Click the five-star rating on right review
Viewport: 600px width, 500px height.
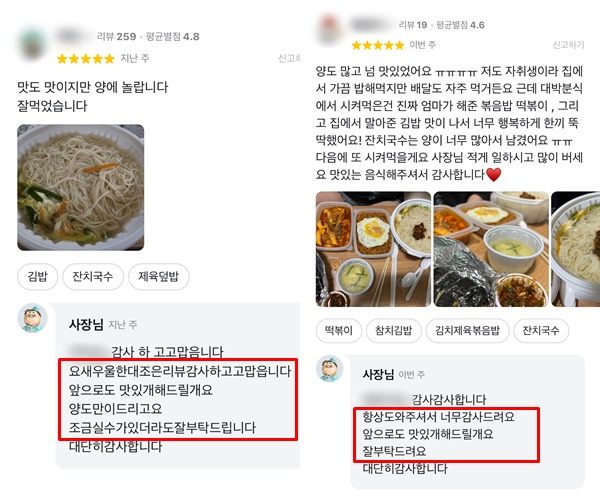378,46
